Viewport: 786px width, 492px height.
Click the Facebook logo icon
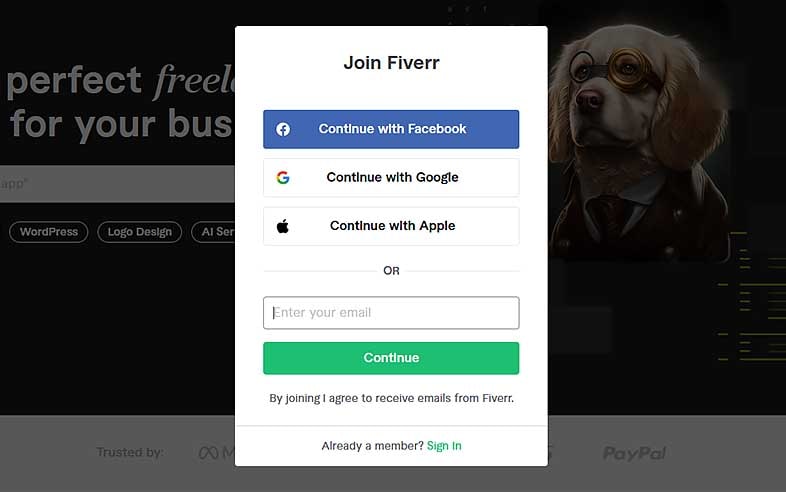coord(283,129)
